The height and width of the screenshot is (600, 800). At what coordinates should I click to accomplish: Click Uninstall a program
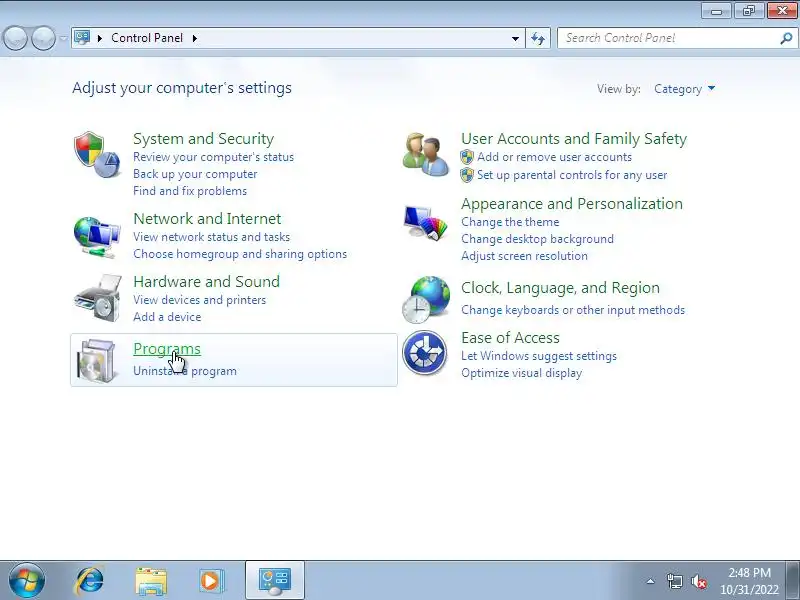[185, 371]
